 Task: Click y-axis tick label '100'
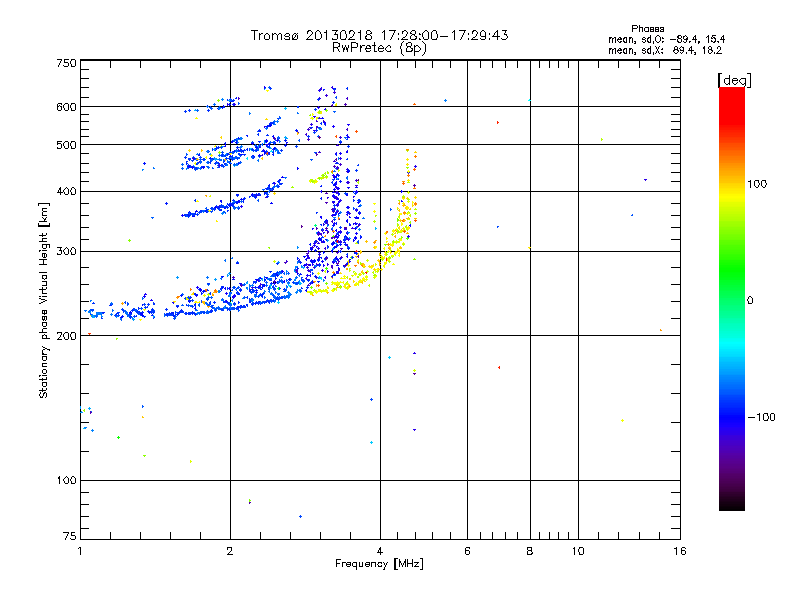(x=66, y=480)
